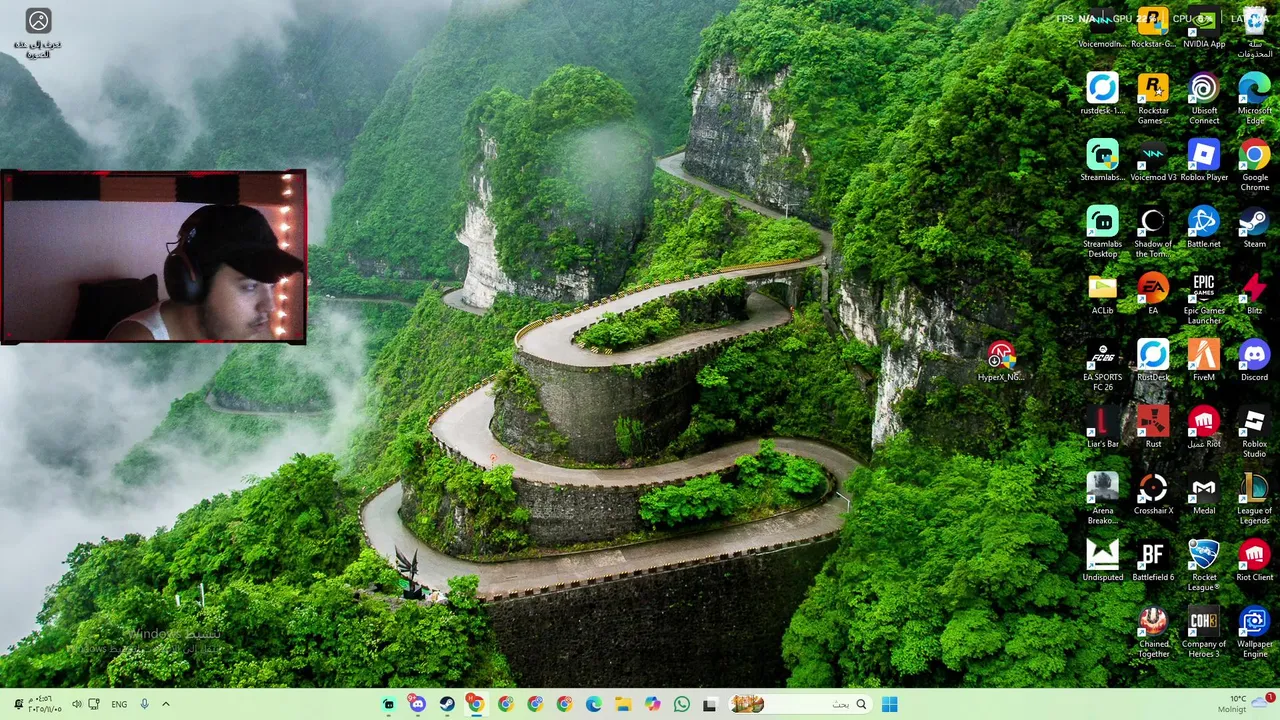1280x720 pixels.
Task: Open the Undisputed game shortcut
Action: [x=1102, y=561]
